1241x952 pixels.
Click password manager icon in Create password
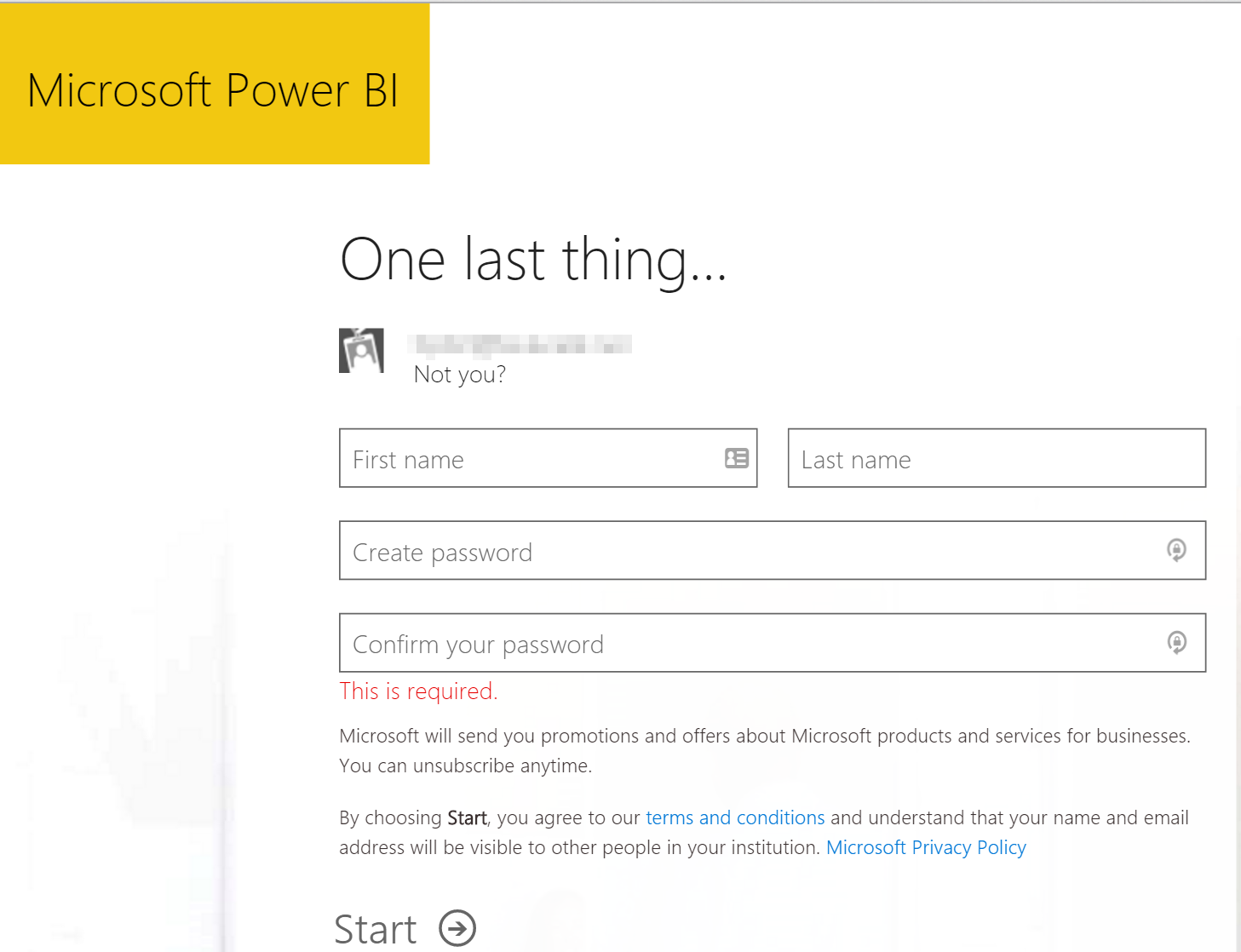point(1176,550)
